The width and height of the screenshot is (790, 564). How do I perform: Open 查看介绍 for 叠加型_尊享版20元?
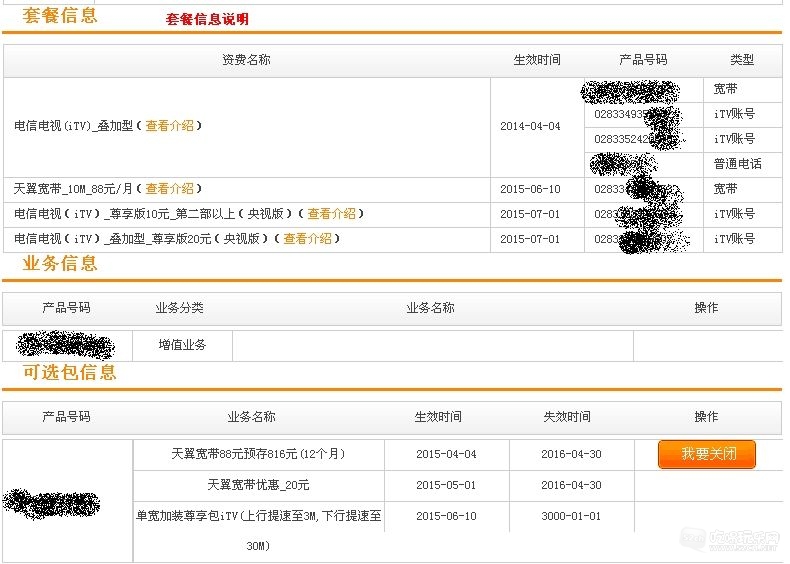click(307, 238)
